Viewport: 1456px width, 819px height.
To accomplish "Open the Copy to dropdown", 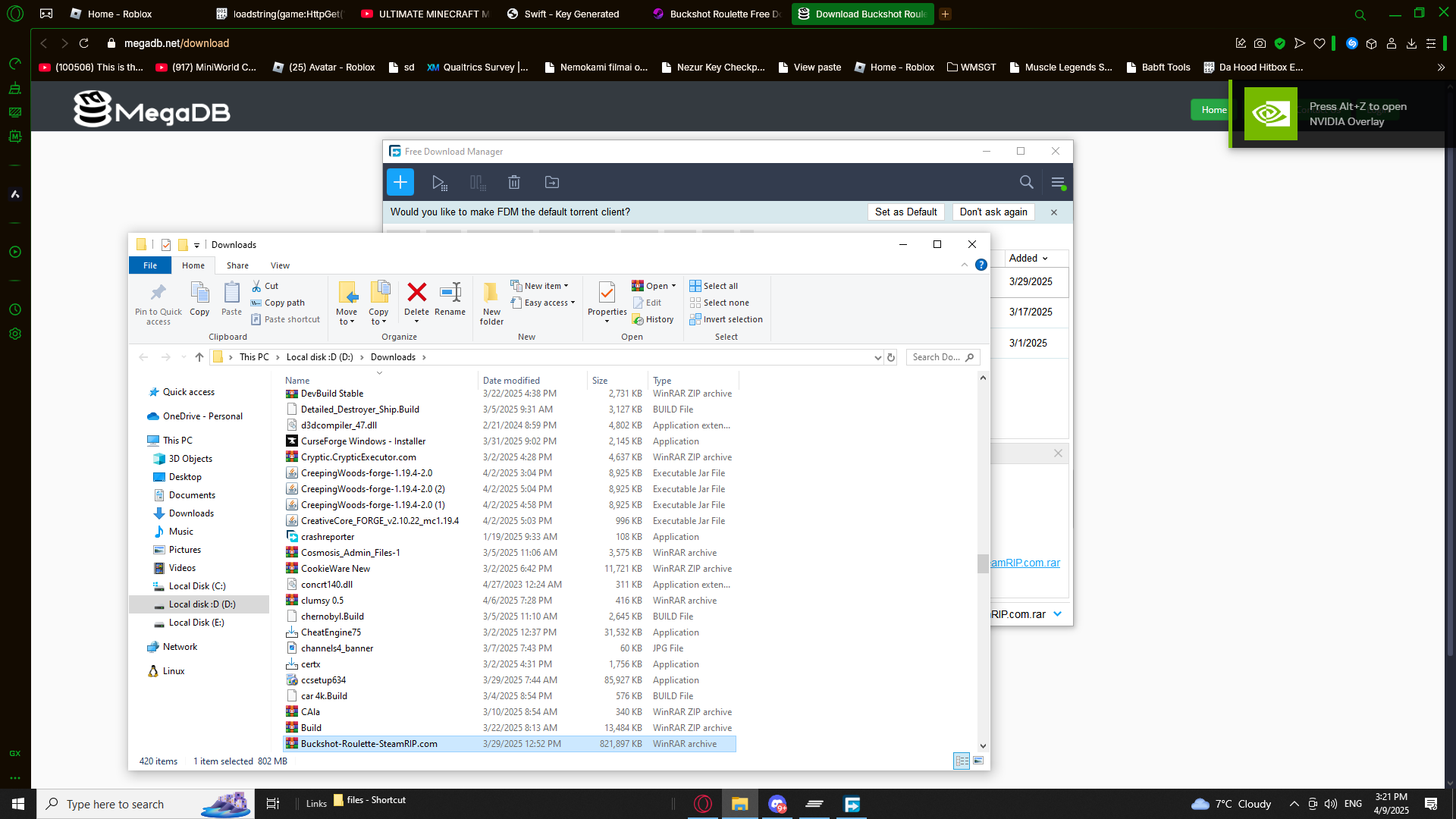I will tap(378, 303).
